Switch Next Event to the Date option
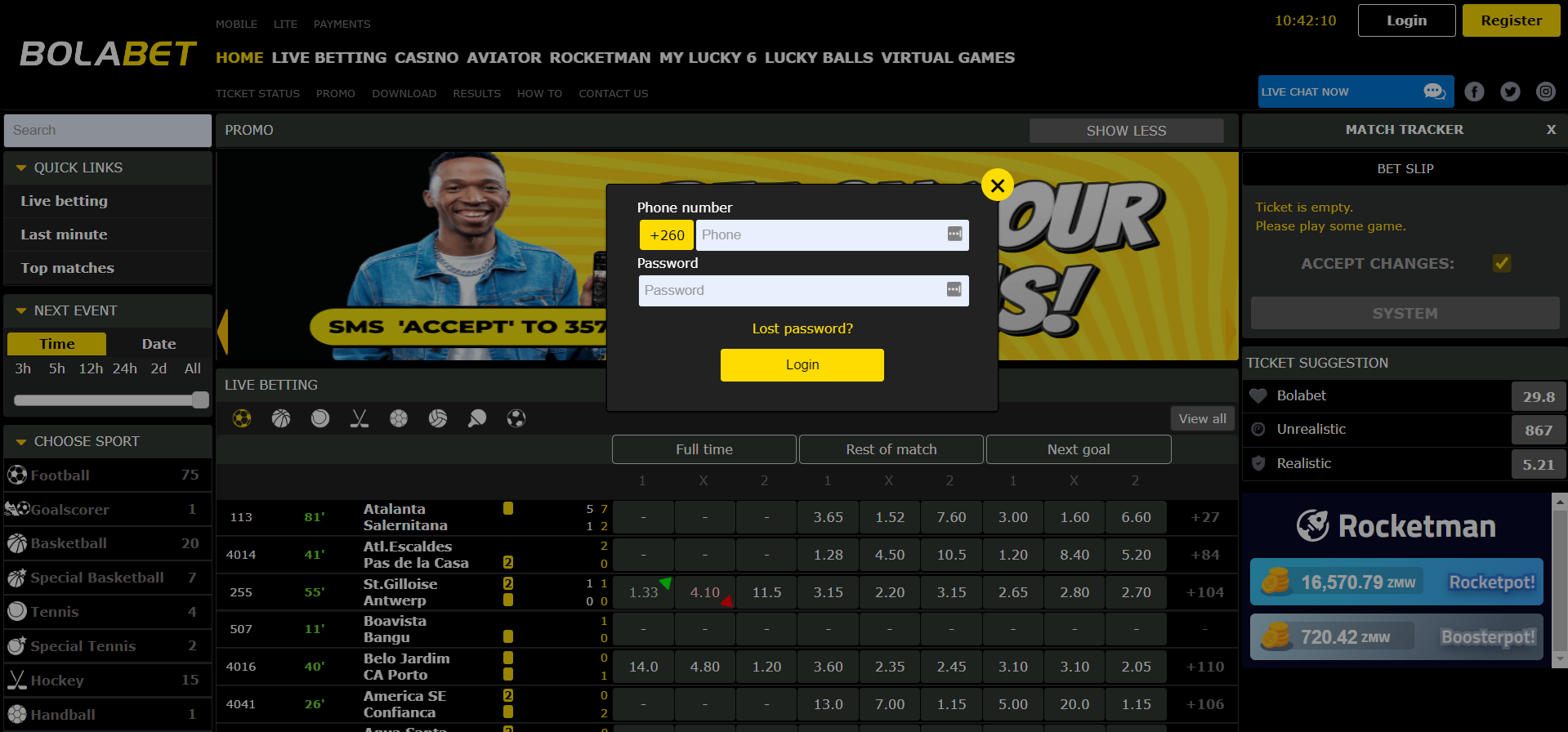This screenshot has width=1568, height=732. point(159,344)
